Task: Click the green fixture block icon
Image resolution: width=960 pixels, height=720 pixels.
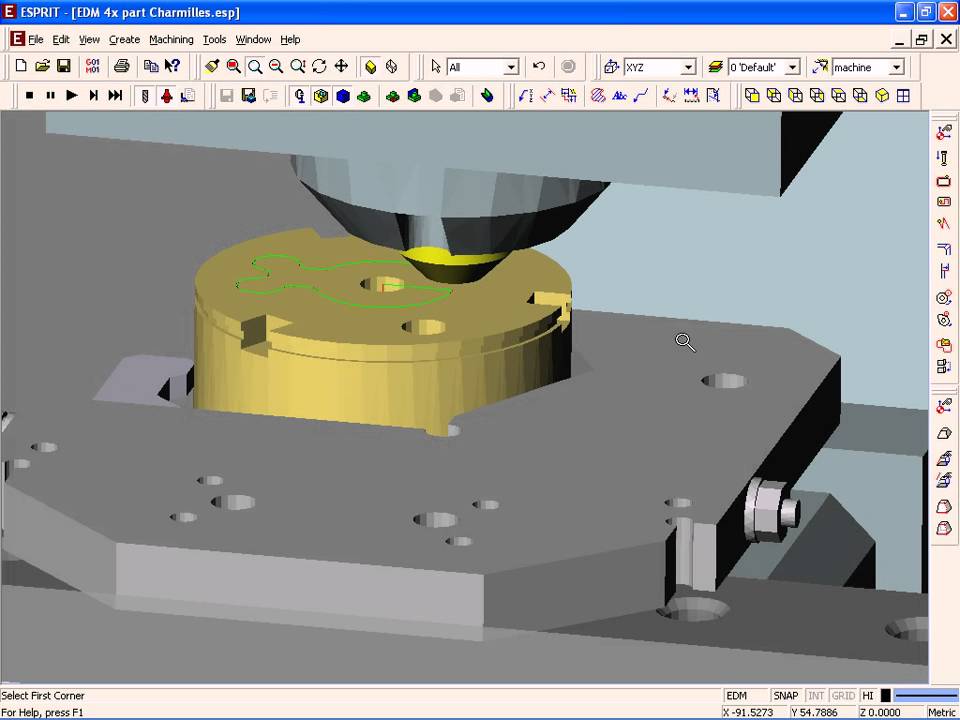Action: coord(364,96)
